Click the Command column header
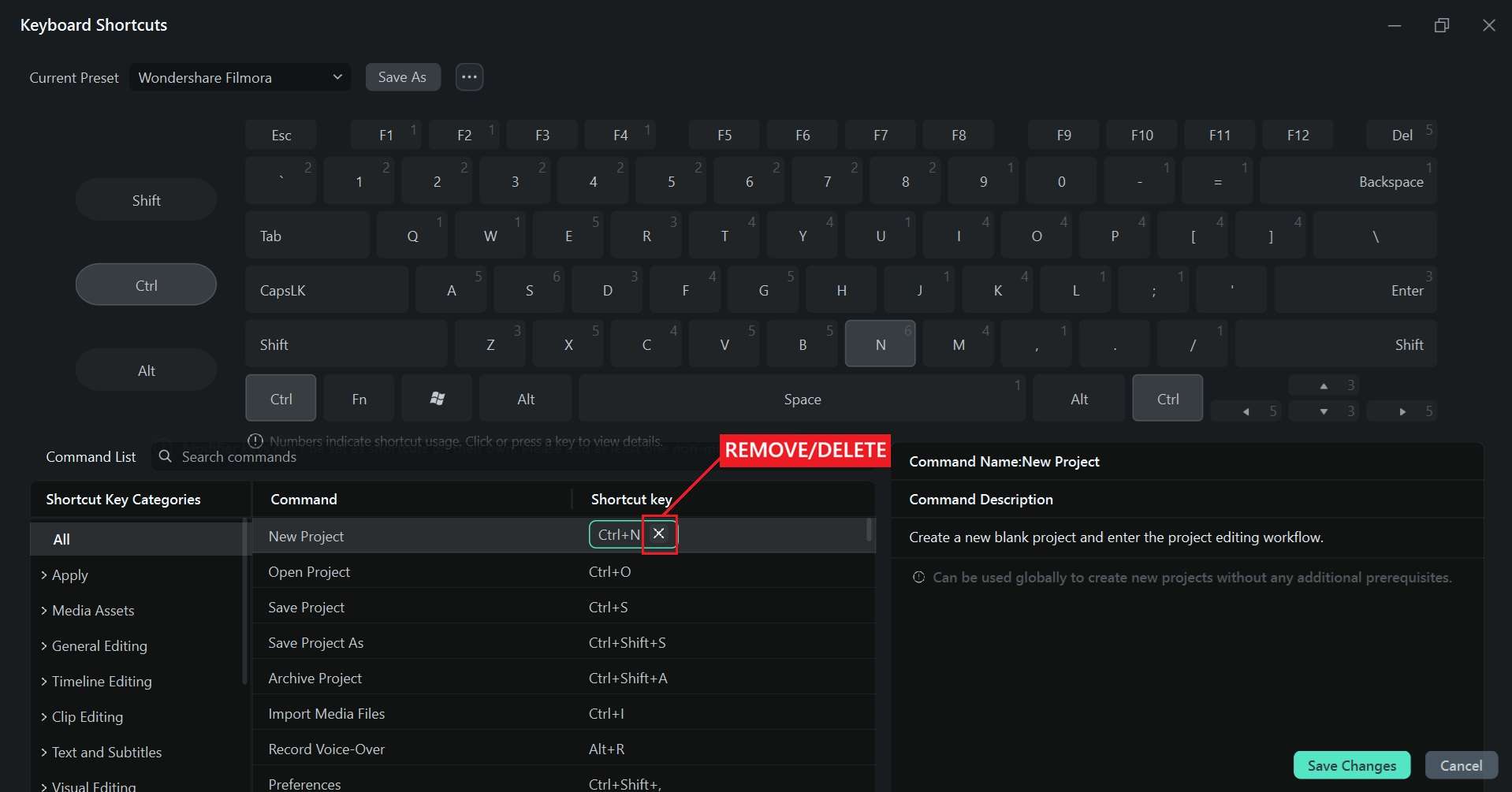 [x=304, y=499]
